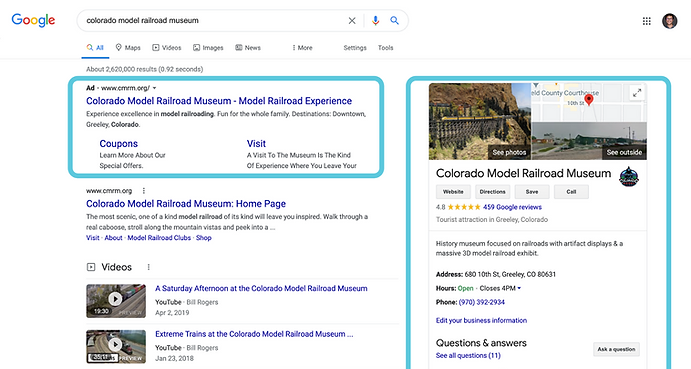Open the Coupons ad sitelink
The image size is (691, 369).
pyautogui.click(x=119, y=144)
